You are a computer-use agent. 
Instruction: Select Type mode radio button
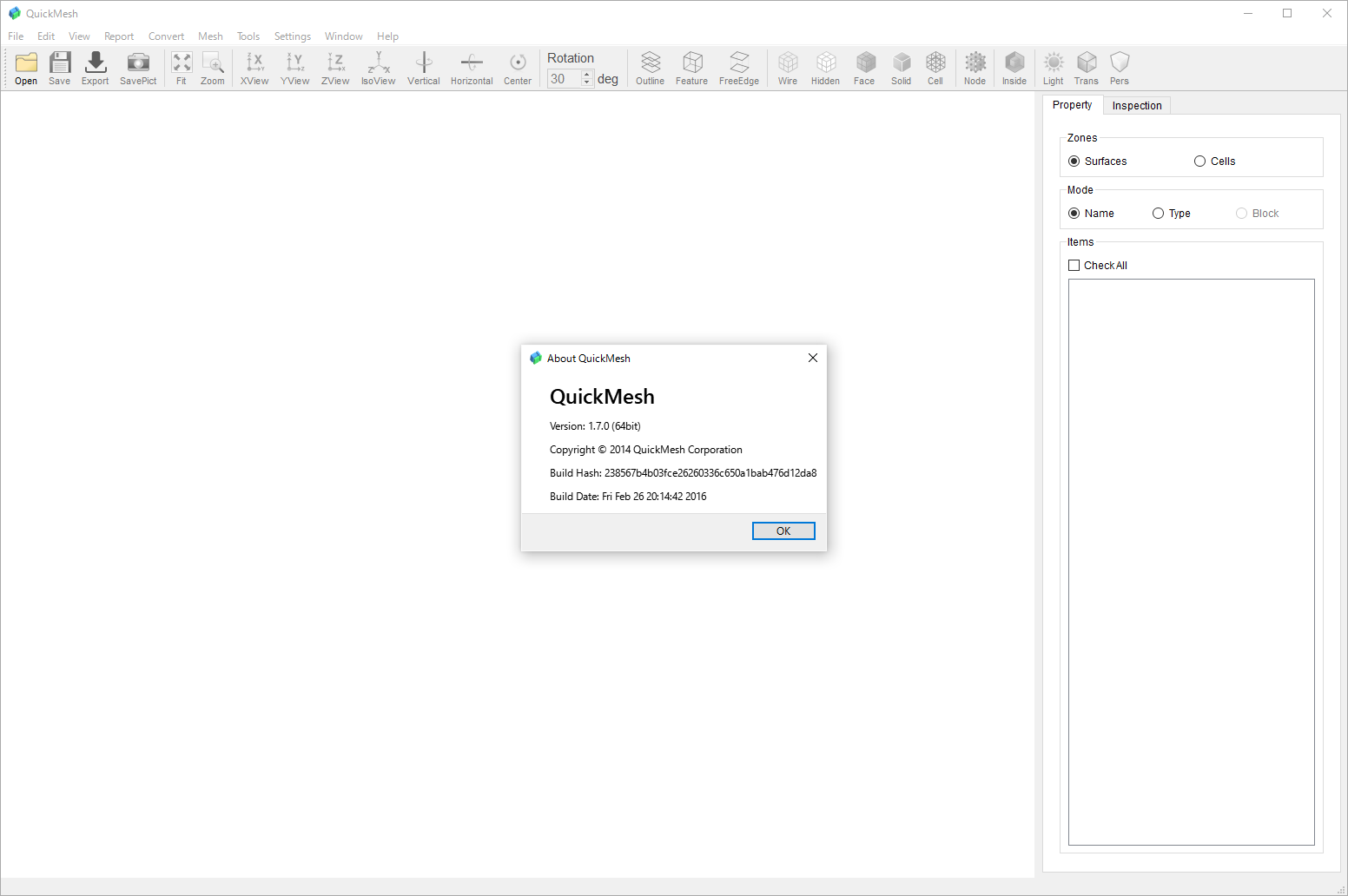coord(1158,214)
